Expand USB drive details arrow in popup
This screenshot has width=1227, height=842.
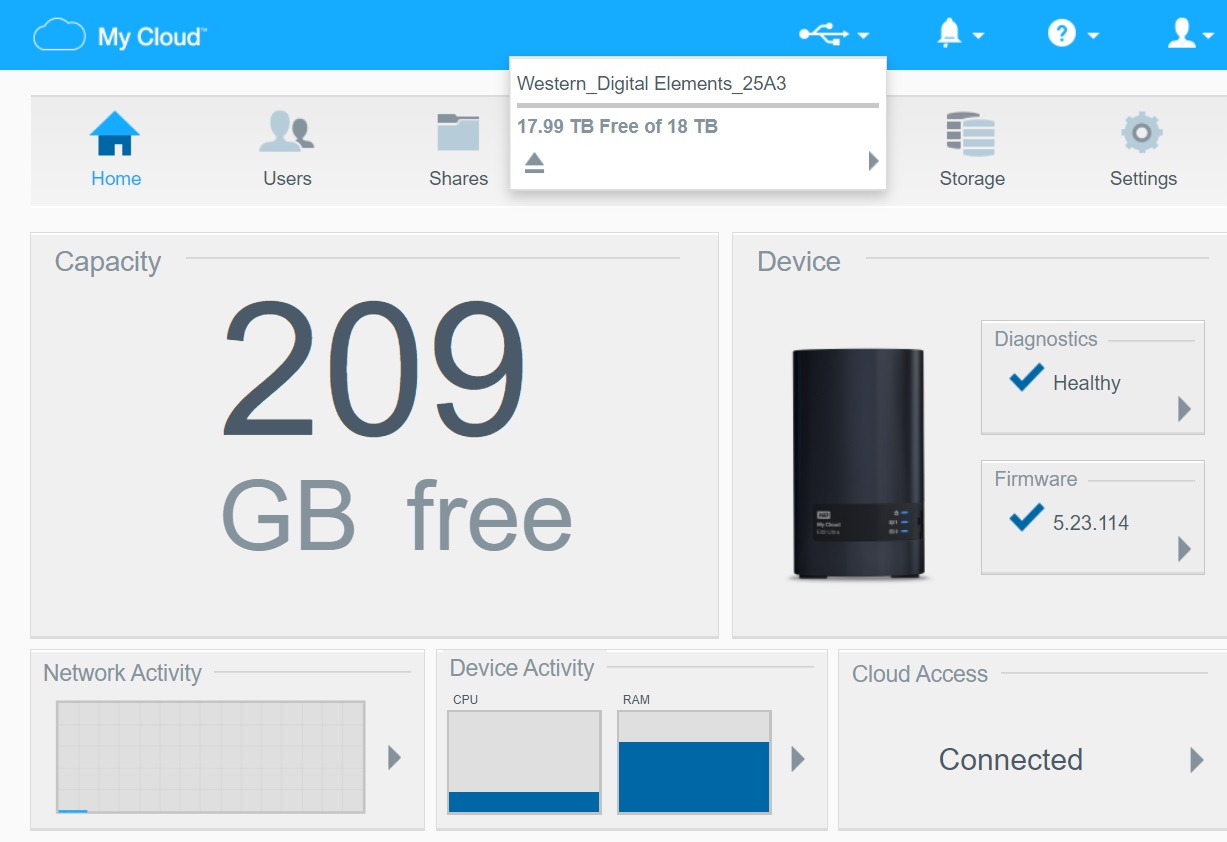pyautogui.click(x=873, y=161)
